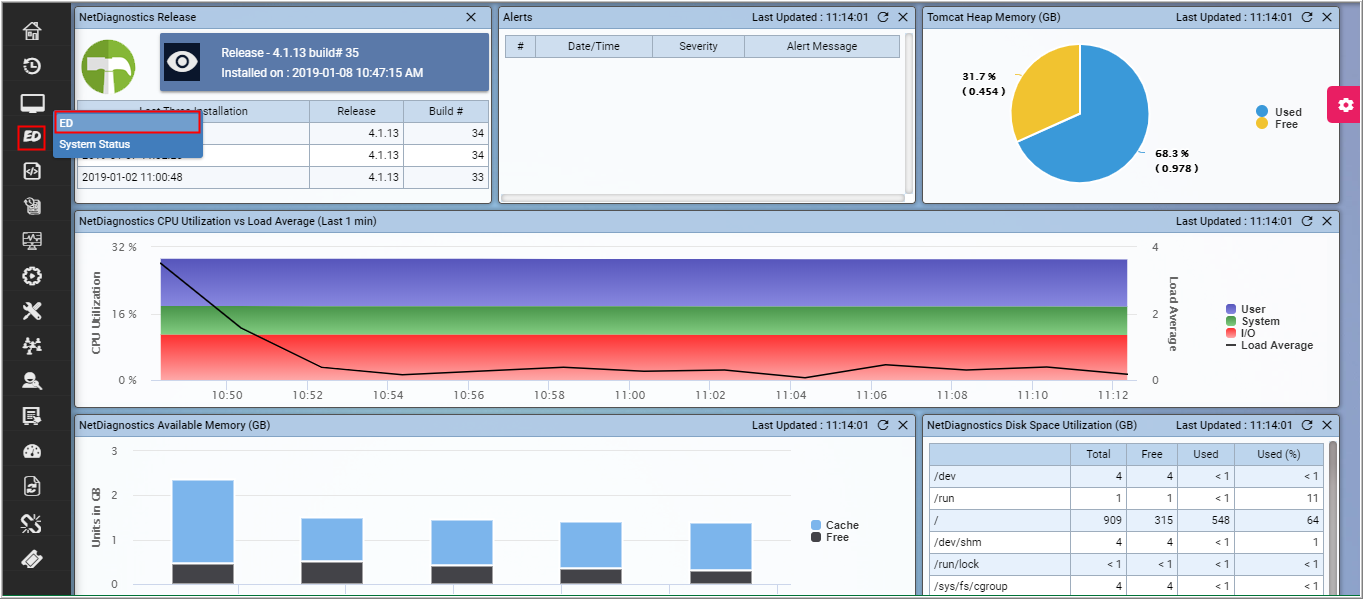The width and height of the screenshot is (1363, 599).
Task: Close the Available Memory widget
Action: (x=903, y=425)
